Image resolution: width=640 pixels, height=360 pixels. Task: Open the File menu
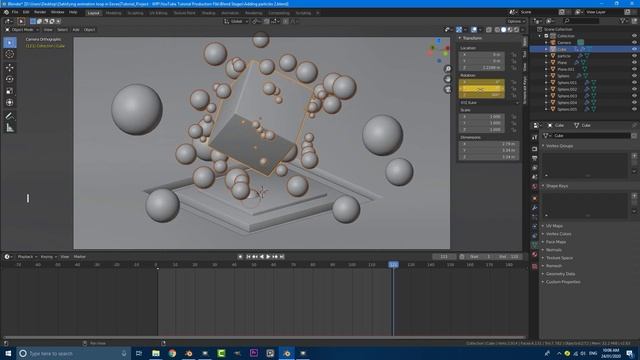(x=15, y=12)
